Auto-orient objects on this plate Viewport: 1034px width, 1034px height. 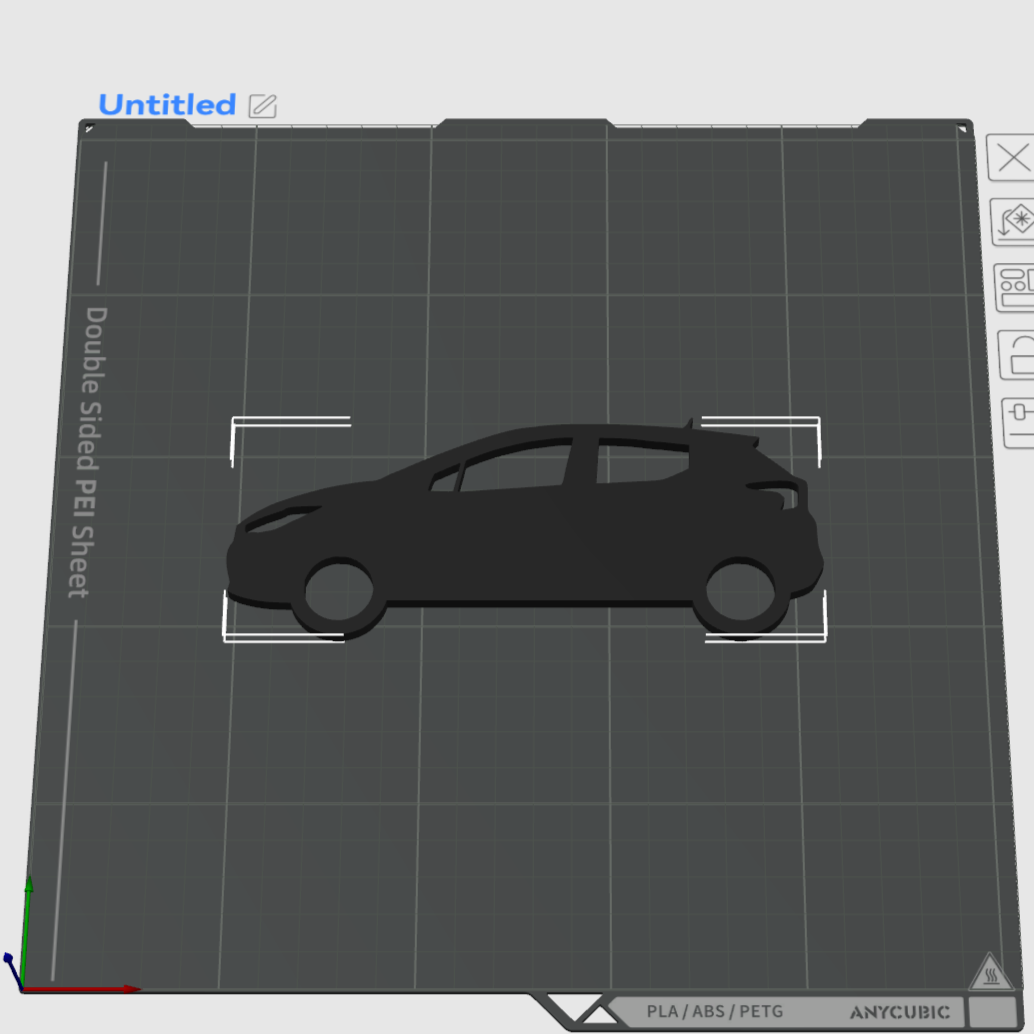(1013, 222)
